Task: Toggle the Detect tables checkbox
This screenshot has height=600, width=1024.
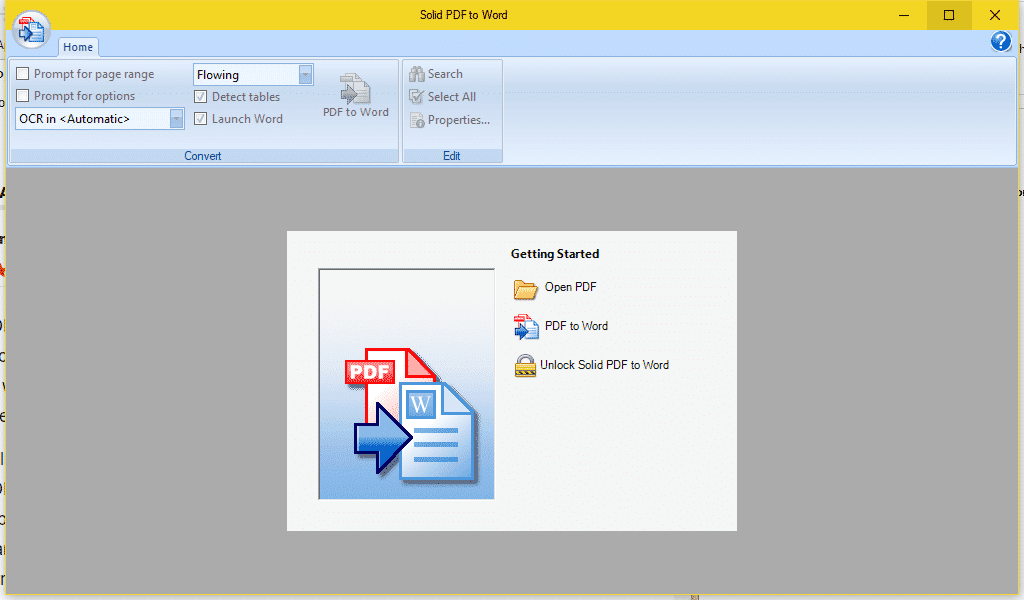Action: tap(200, 97)
